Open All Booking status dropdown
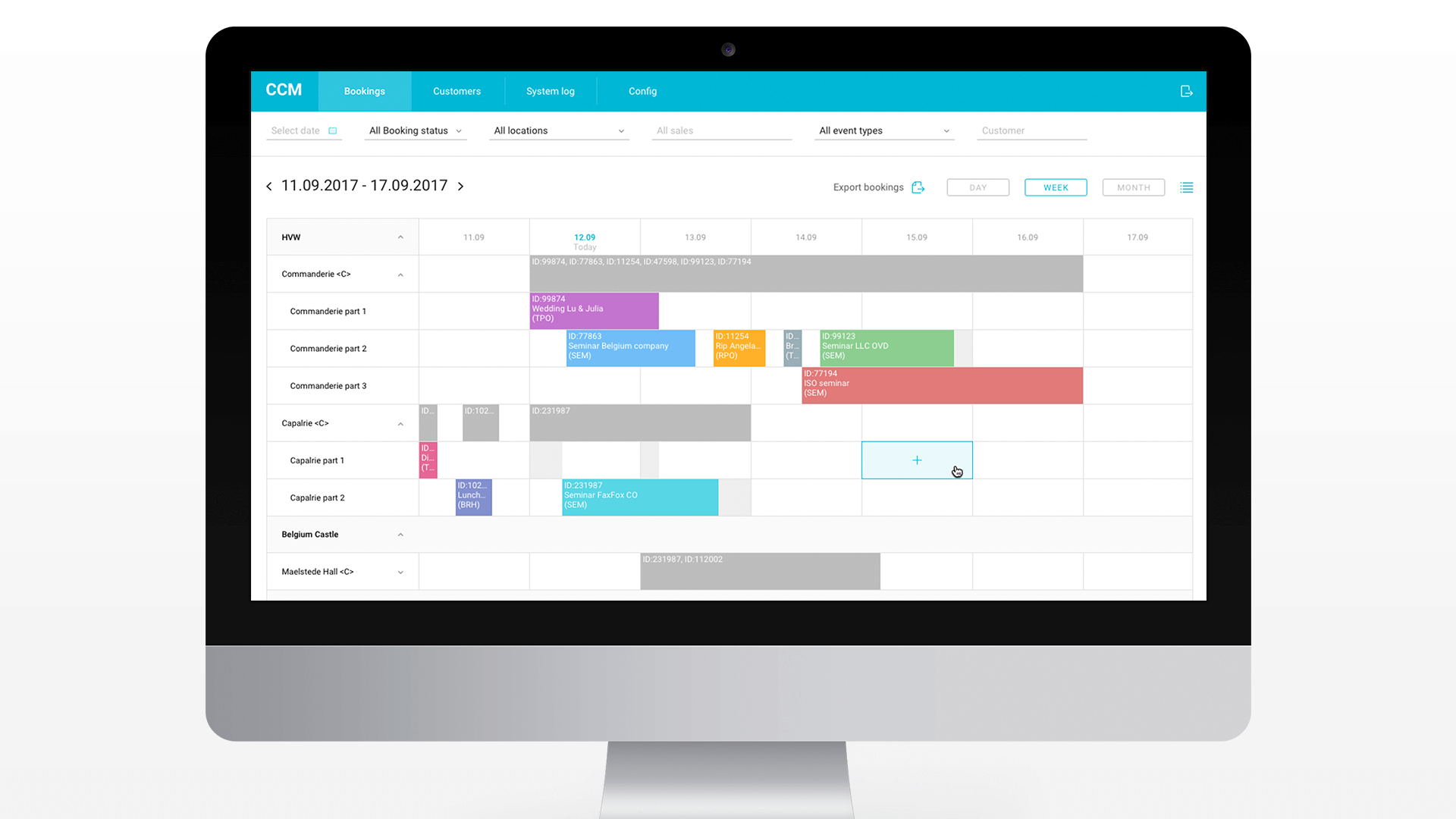The height and width of the screenshot is (819, 1456). (415, 130)
